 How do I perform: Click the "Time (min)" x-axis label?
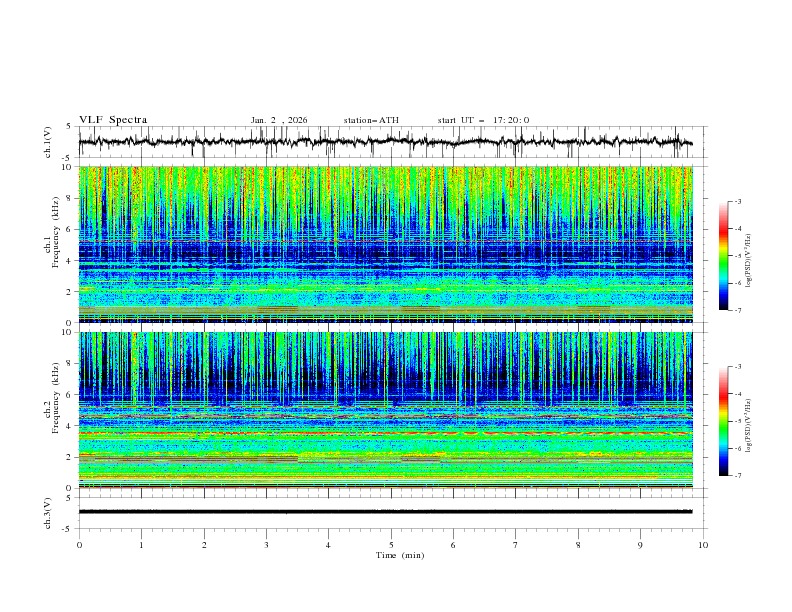(400, 555)
